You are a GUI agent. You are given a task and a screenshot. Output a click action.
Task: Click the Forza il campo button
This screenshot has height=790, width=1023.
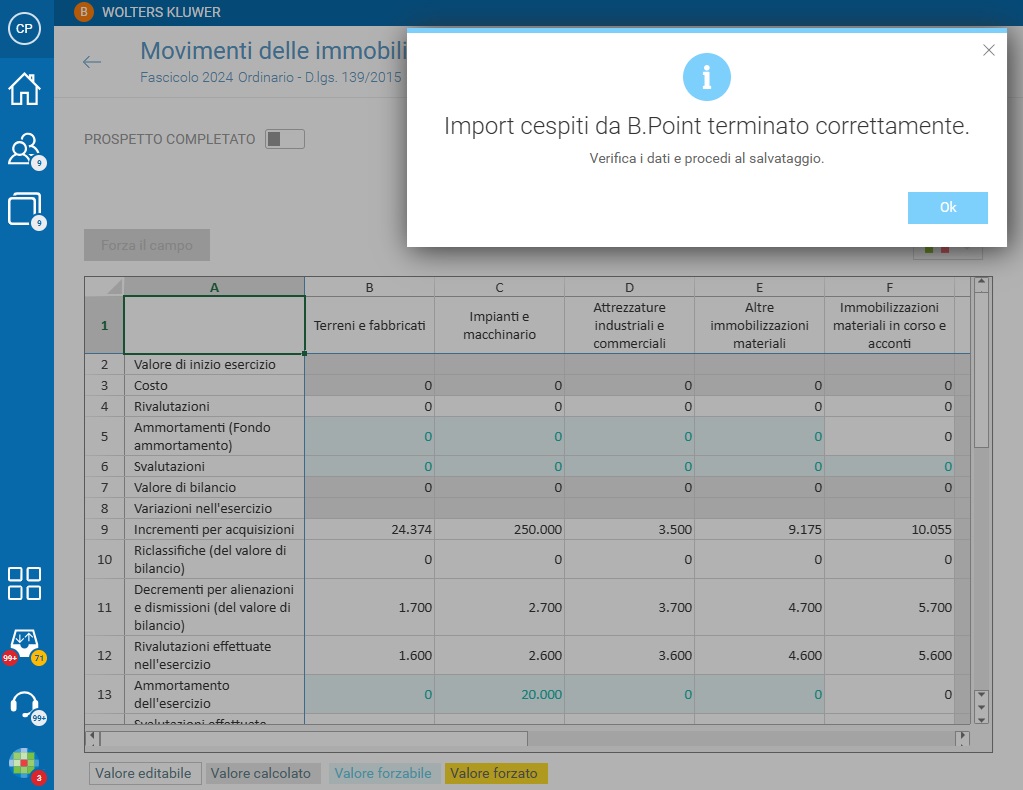click(147, 245)
